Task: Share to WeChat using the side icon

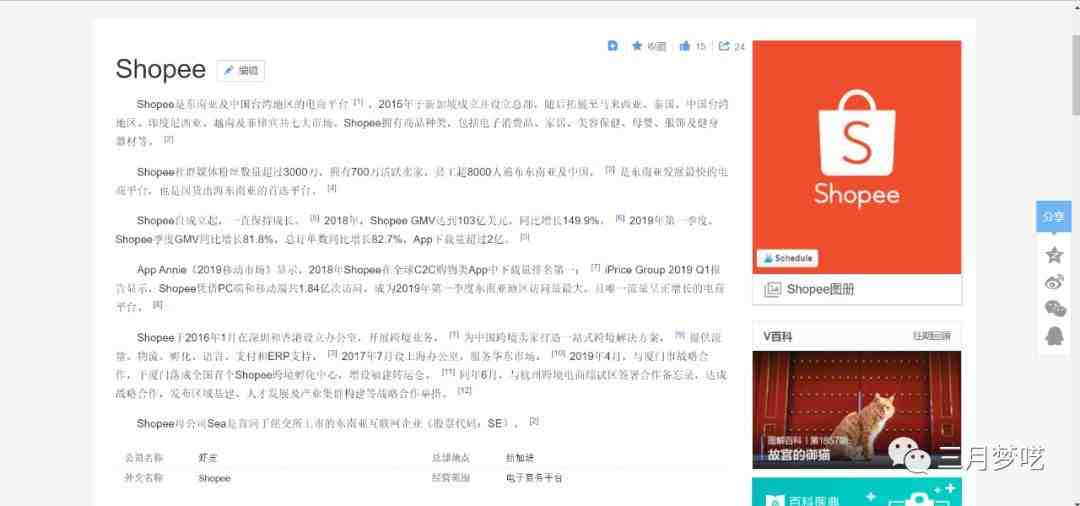Action: 1054,308
